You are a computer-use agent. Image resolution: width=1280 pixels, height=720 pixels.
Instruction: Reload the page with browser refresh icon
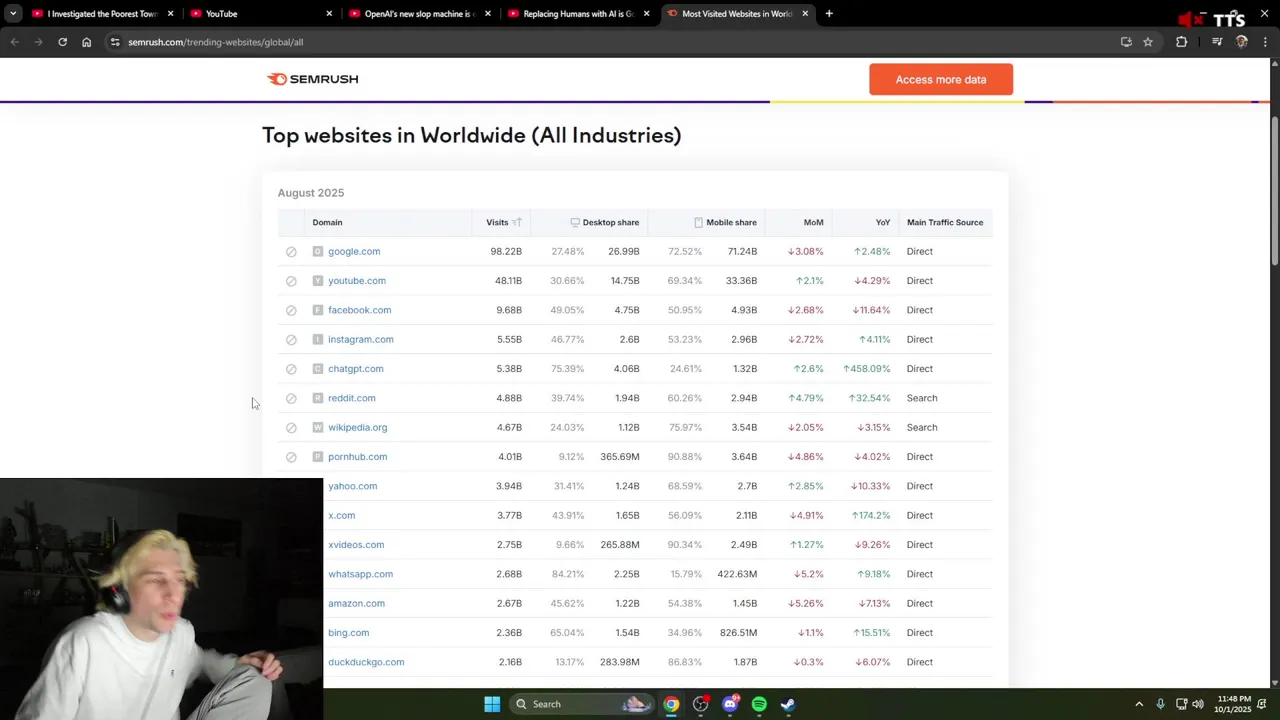(x=62, y=42)
